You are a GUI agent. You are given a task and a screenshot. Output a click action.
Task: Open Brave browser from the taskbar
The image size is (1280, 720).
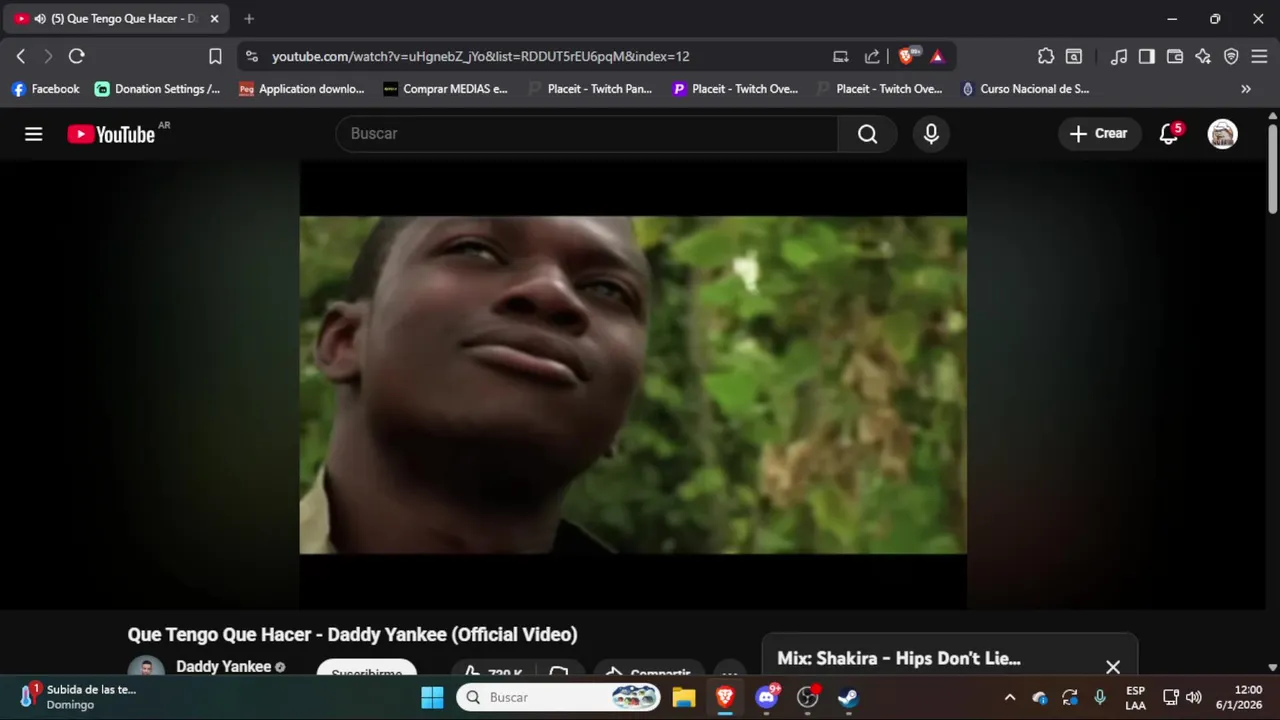pos(725,697)
